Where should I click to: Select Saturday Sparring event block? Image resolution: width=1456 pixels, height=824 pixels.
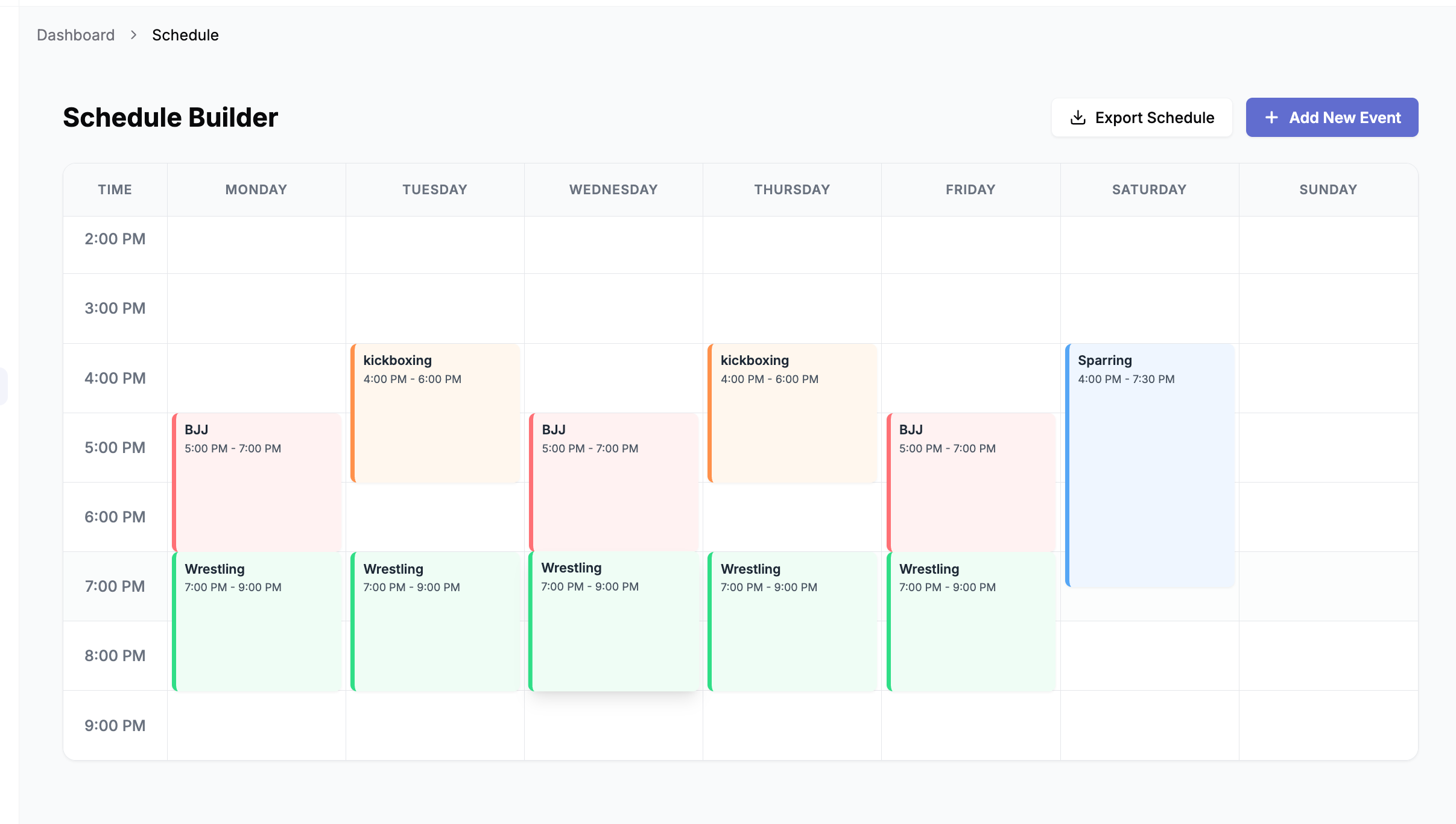(1149, 465)
